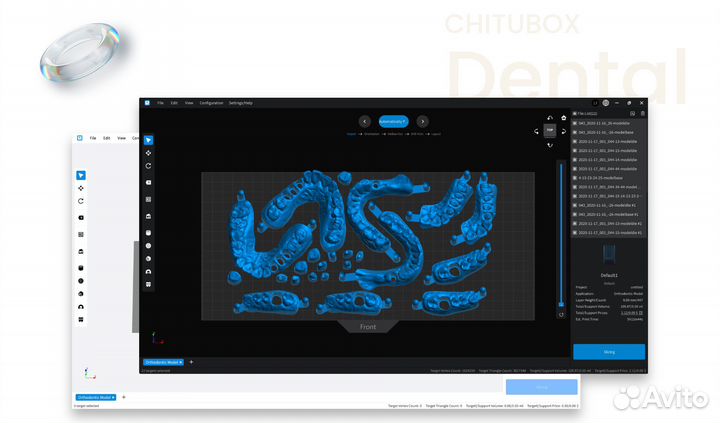The width and height of the screenshot is (720, 423).
Task: Click the blue Automatically button
Action: tap(394, 122)
